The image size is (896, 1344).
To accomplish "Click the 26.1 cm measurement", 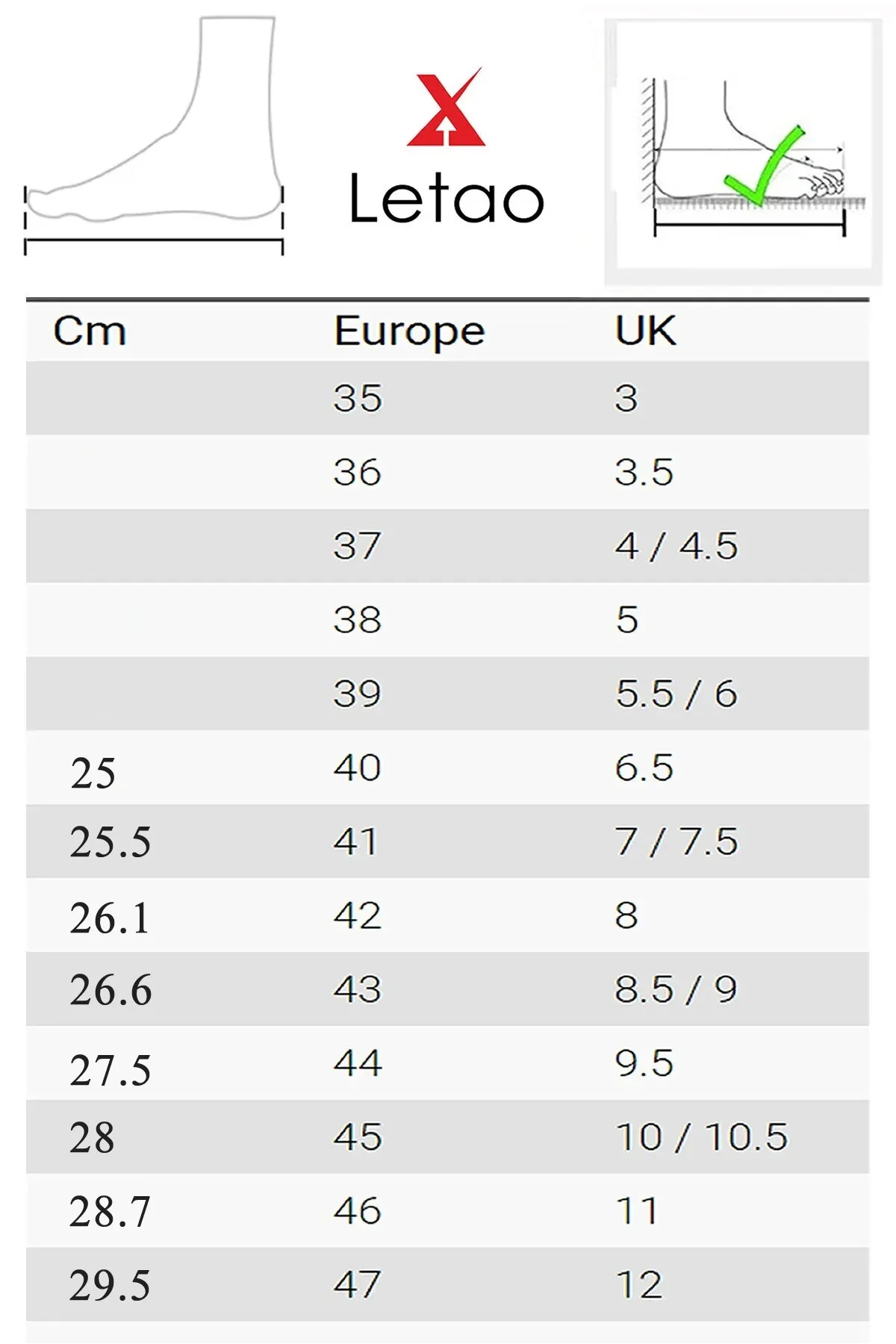I will pos(110,918).
